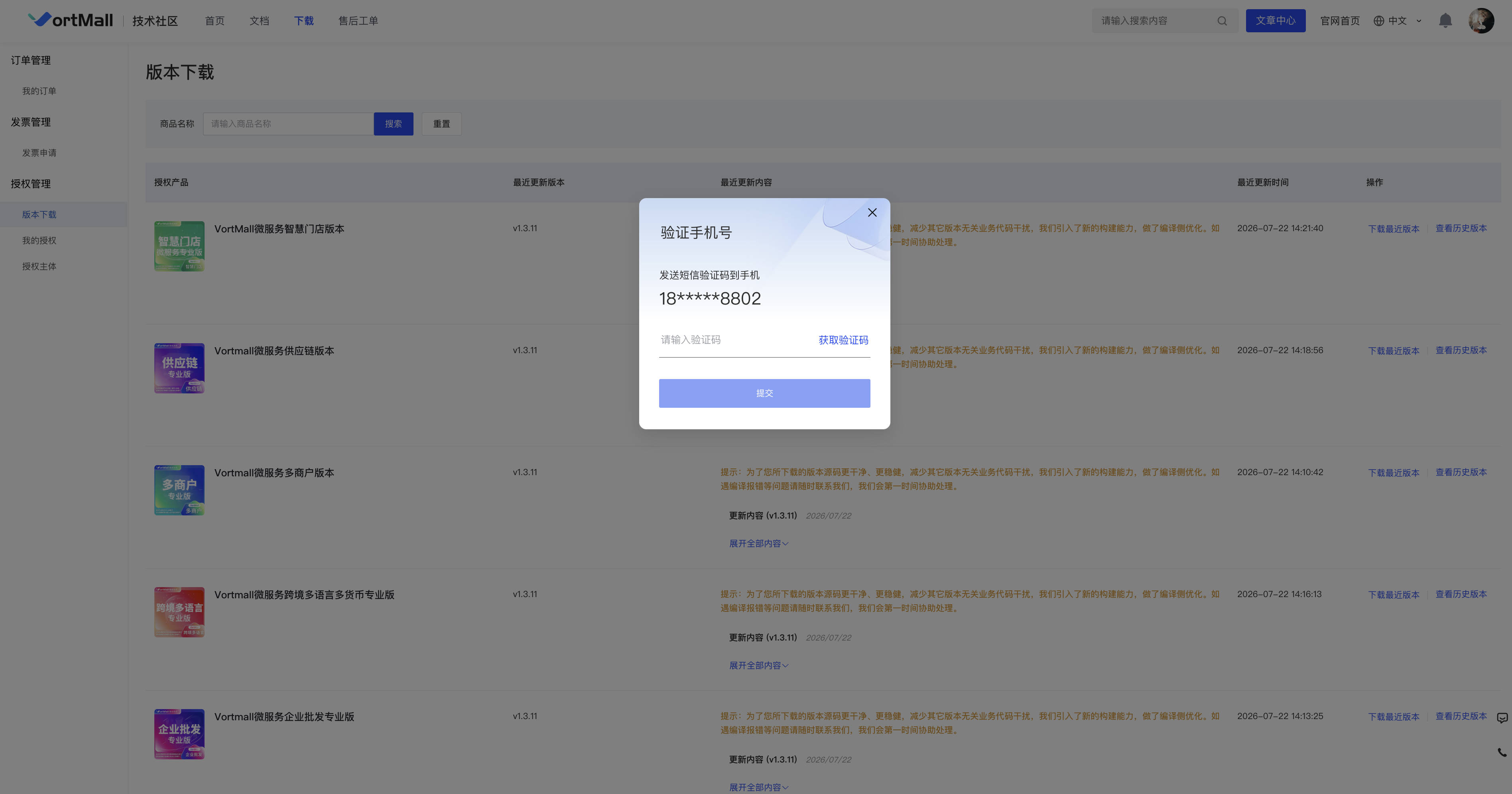Open 我的授权 in the sidebar
The image size is (1512, 794).
click(39, 241)
